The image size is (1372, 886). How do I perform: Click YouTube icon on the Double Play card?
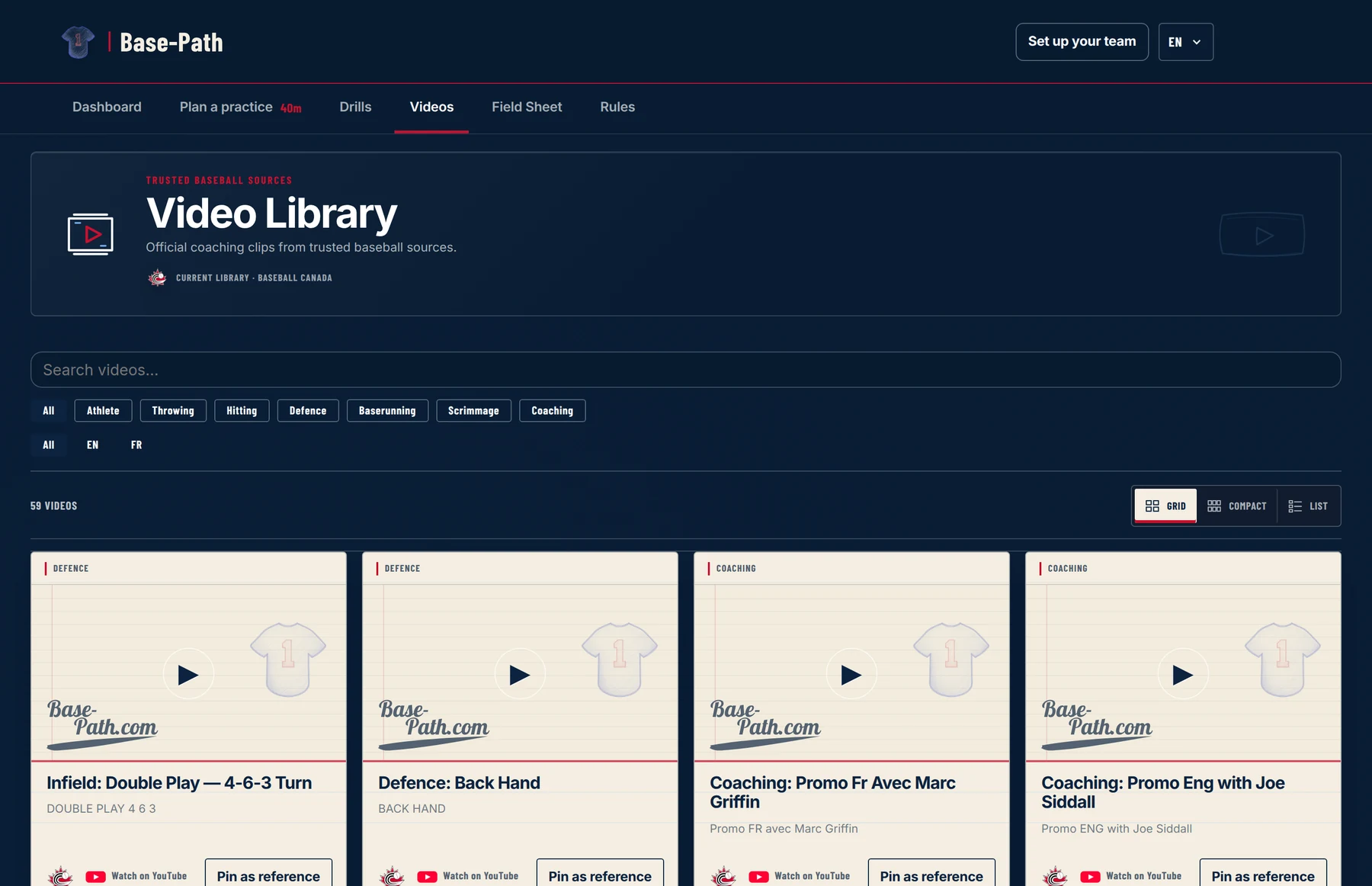point(96,877)
